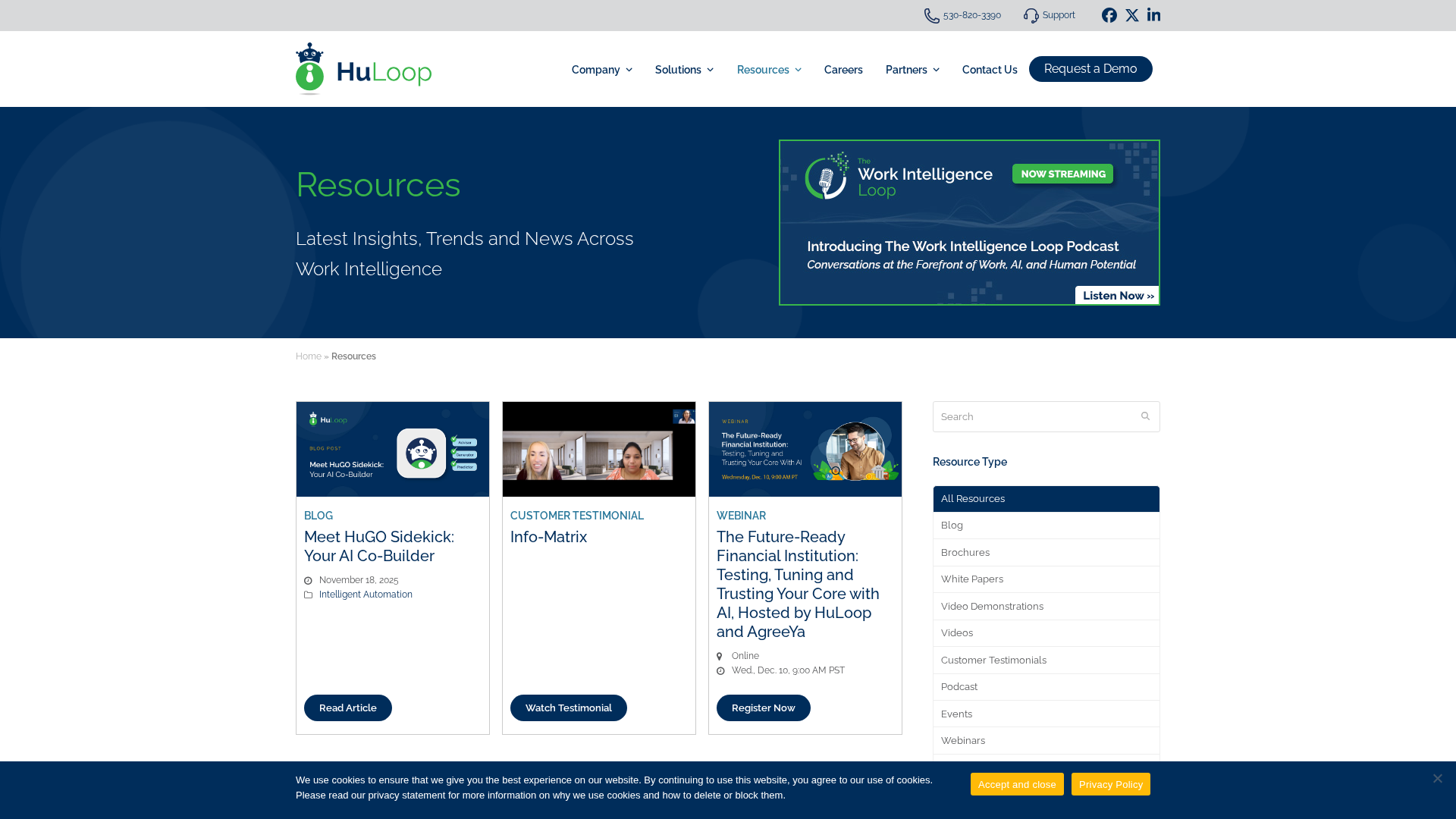This screenshot has width=1456, height=819.
Task: Go to Contact Us page
Action: pyautogui.click(x=990, y=70)
